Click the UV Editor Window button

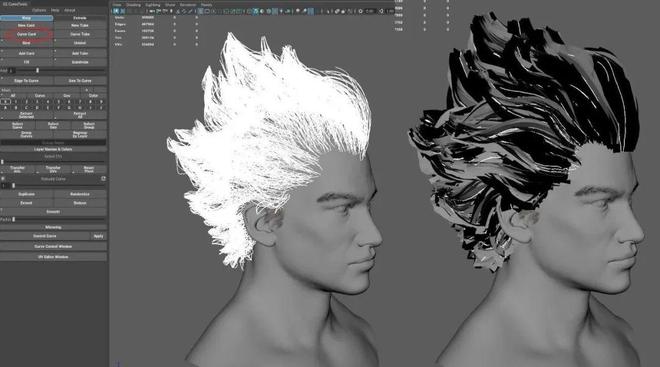click(x=53, y=257)
